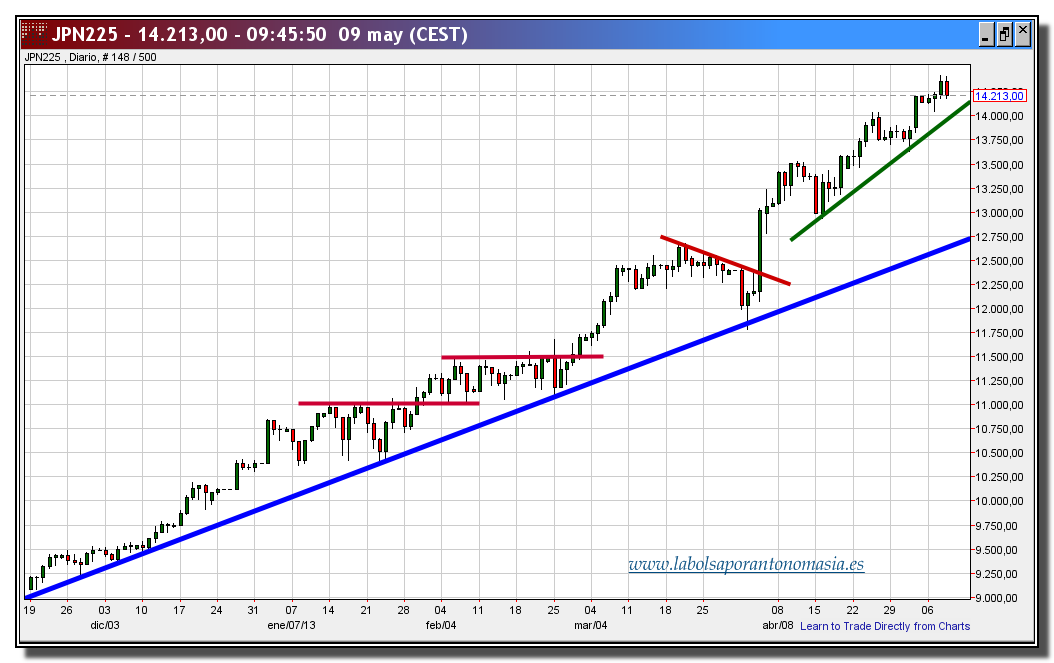Click the JPN225 title bar text

tap(259, 34)
